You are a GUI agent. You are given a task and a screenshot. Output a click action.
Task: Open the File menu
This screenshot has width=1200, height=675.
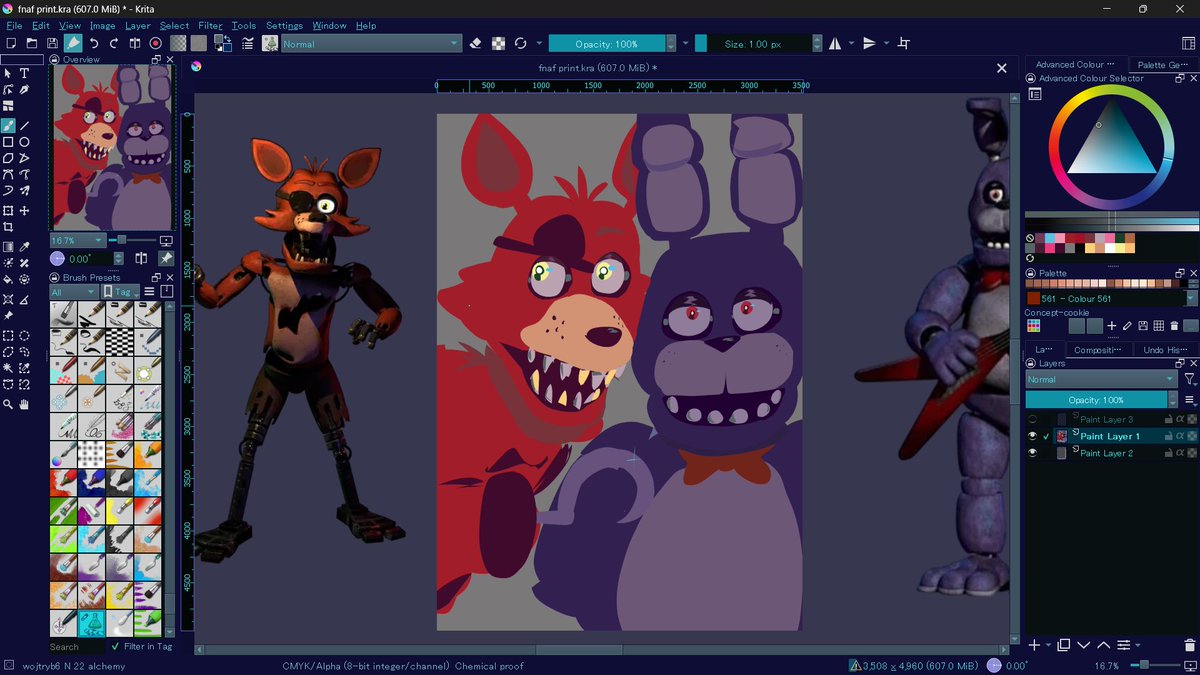click(14, 25)
